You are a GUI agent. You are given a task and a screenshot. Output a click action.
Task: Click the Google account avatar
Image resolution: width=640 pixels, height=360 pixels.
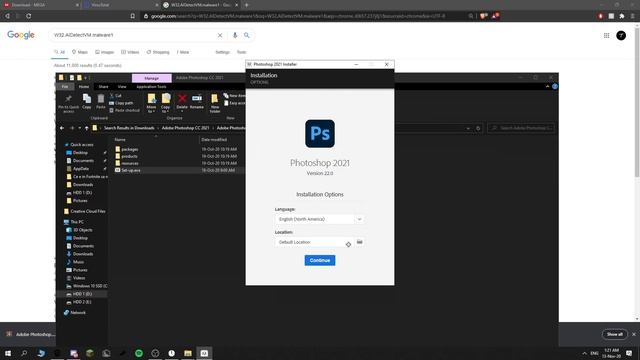pyautogui.click(x=621, y=36)
